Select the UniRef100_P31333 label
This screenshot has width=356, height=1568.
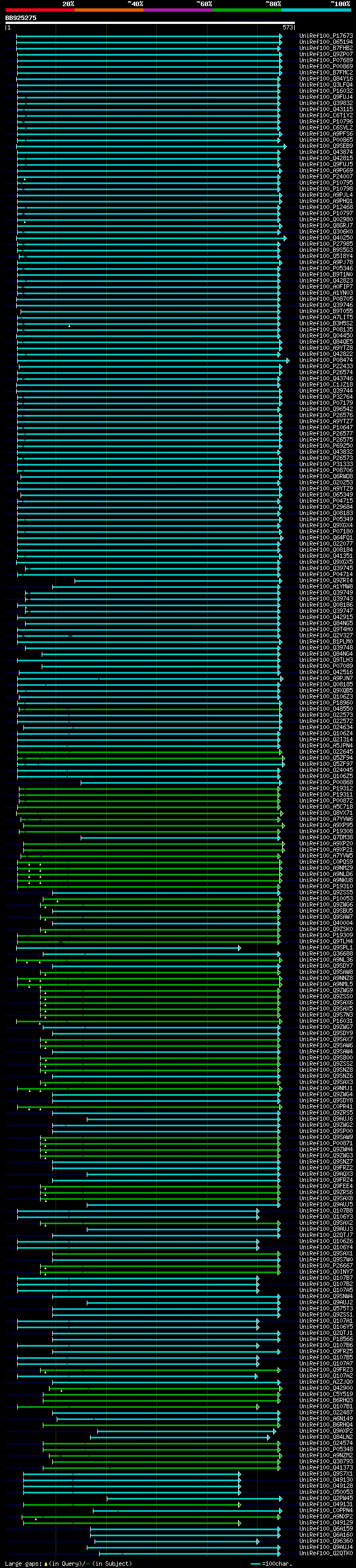tap(326, 464)
